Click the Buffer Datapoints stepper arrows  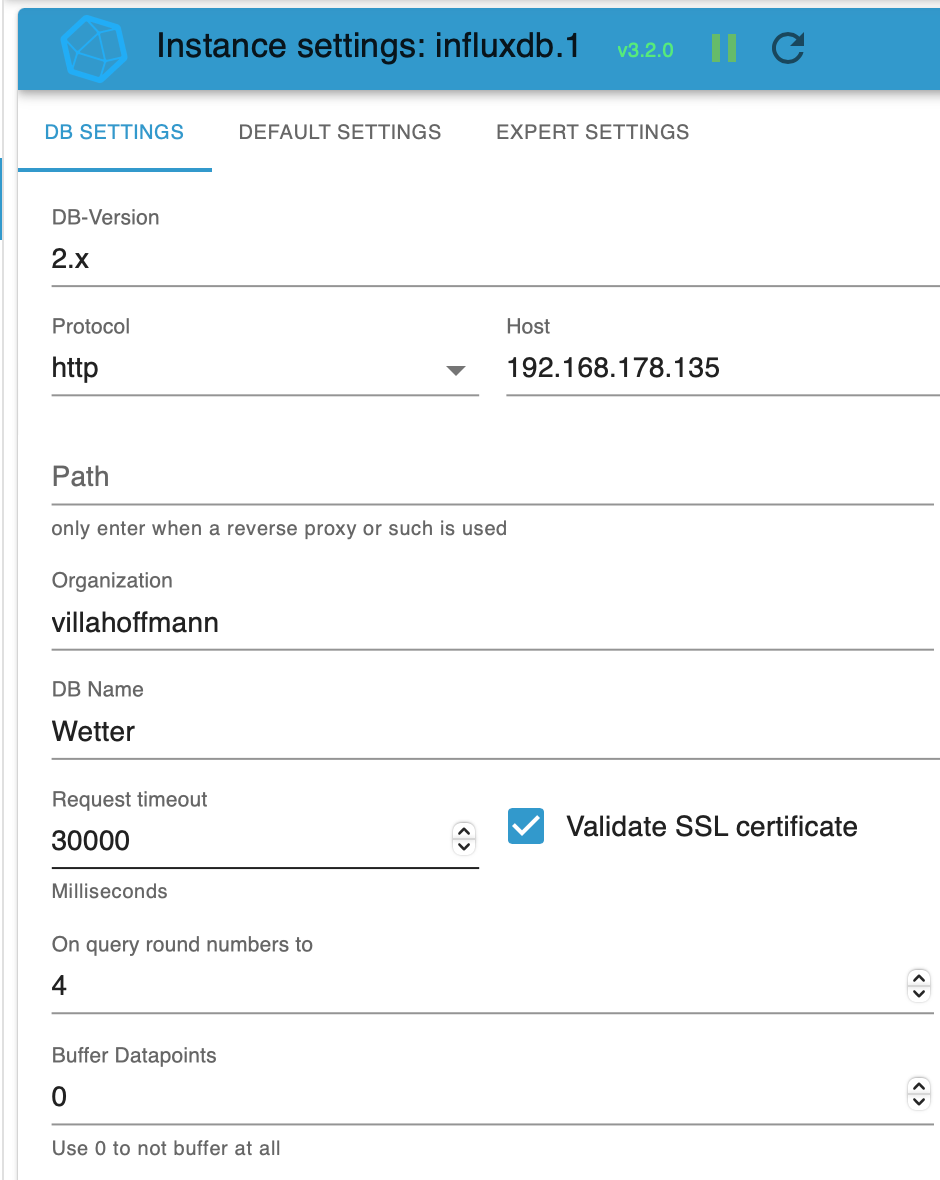pos(918,1095)
